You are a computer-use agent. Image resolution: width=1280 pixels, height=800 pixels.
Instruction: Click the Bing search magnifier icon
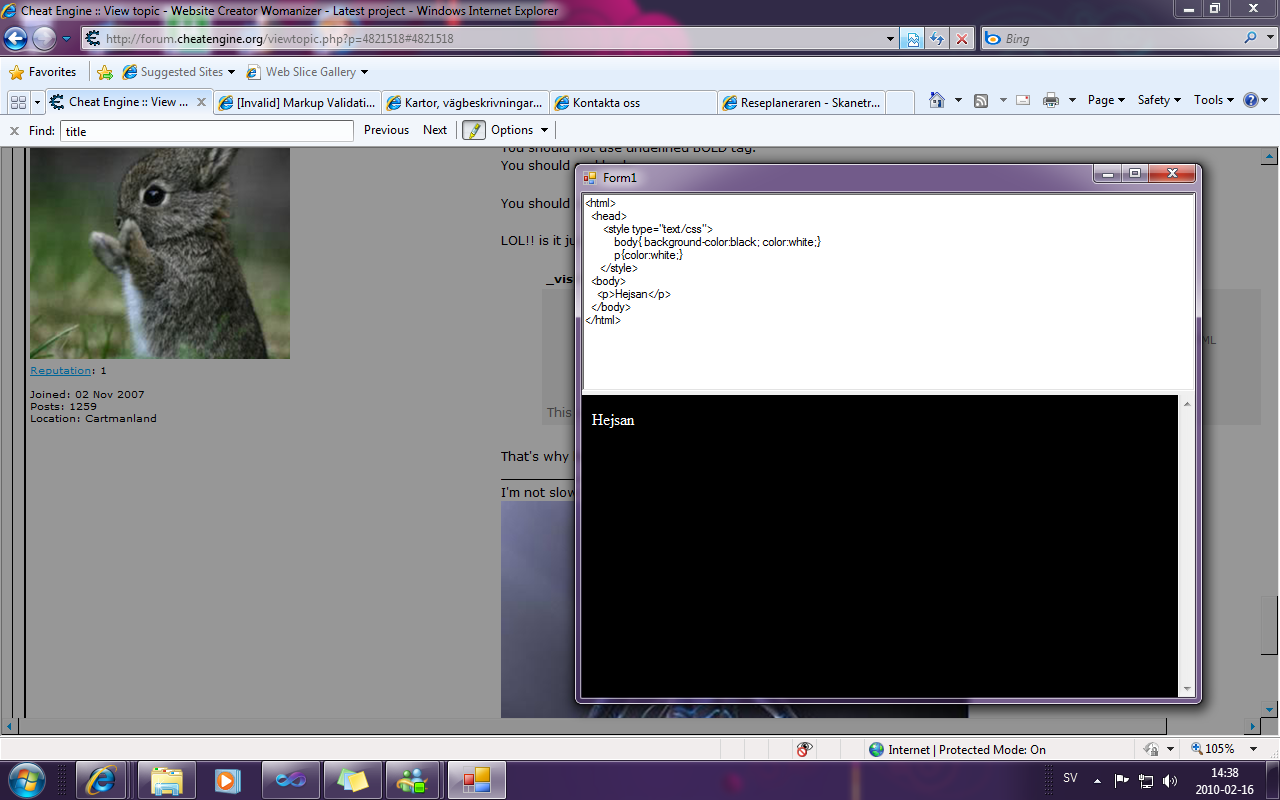1251,39
